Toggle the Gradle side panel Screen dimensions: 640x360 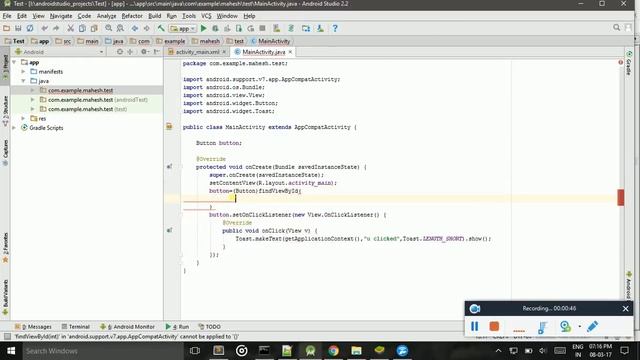coord(629,64)
